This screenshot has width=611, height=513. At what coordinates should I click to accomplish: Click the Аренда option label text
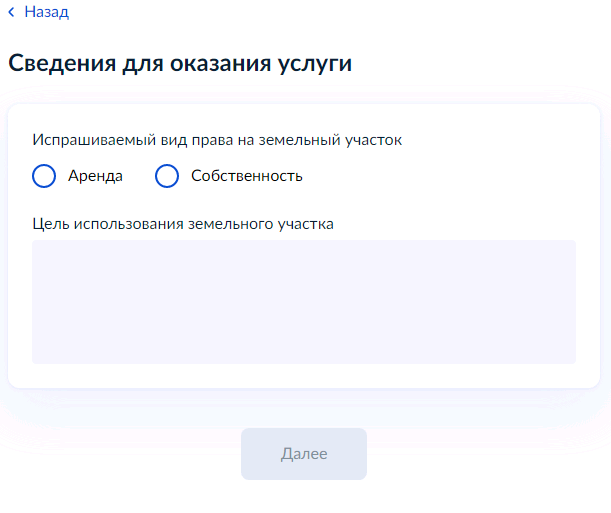point(95,176)
